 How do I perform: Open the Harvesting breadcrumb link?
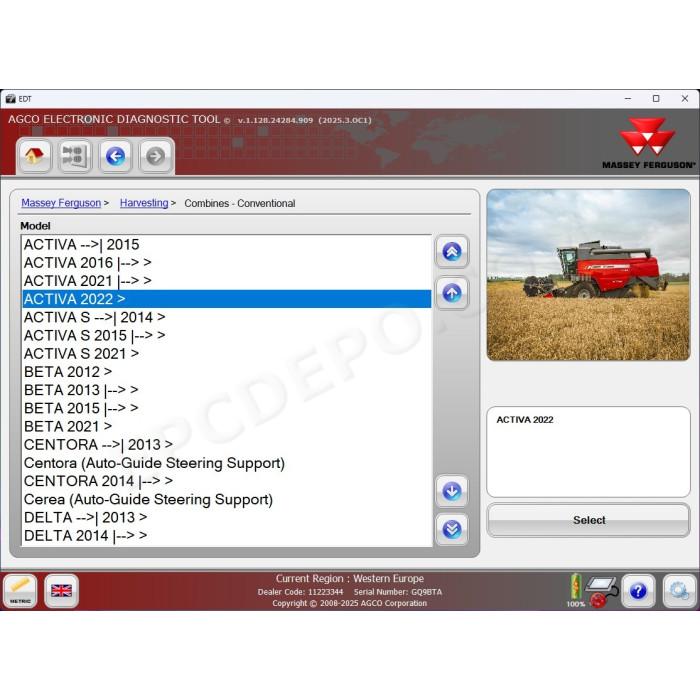[144, 203]
